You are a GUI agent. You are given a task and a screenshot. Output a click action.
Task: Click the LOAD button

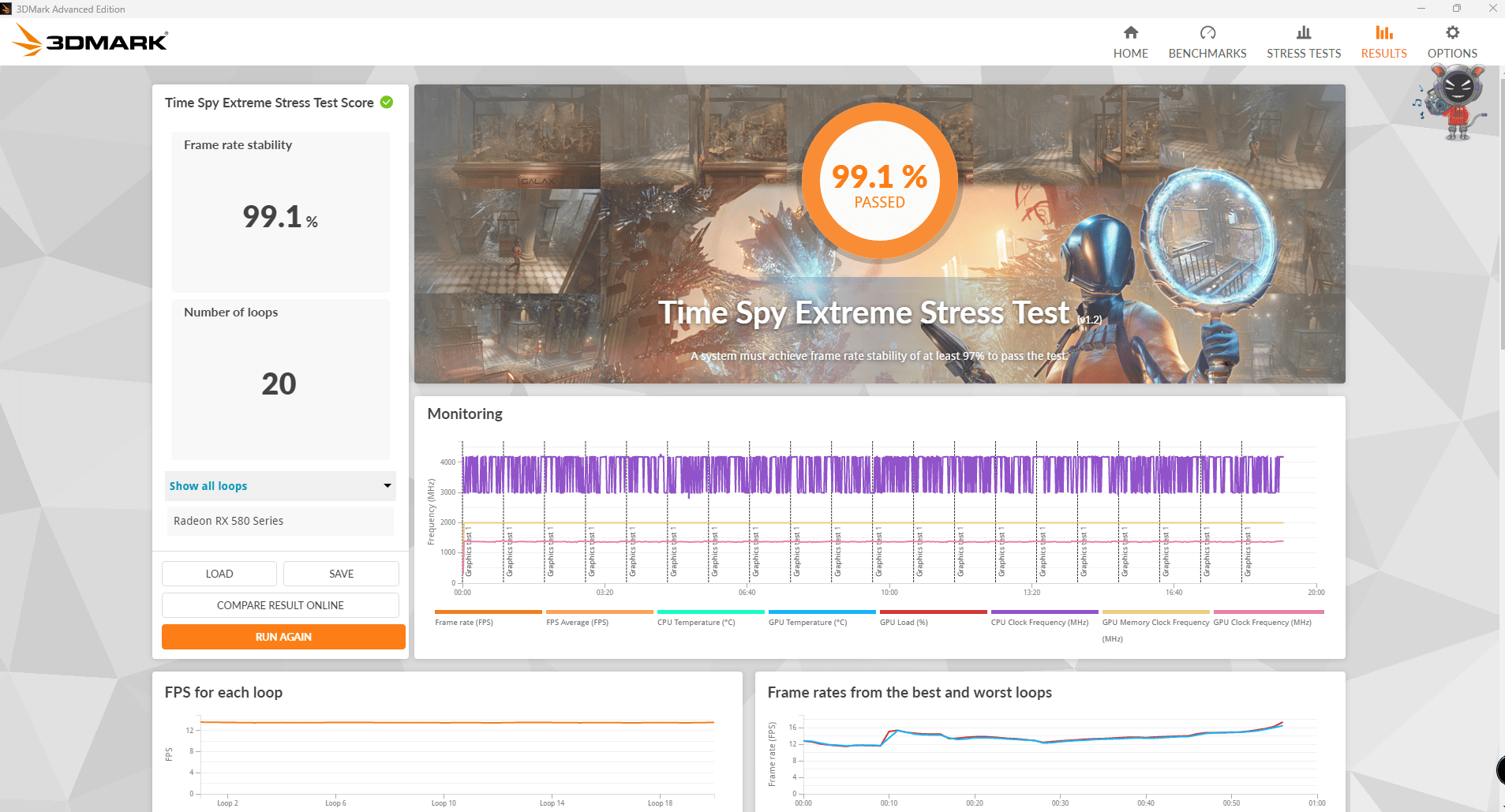click(x=219, y=574)
